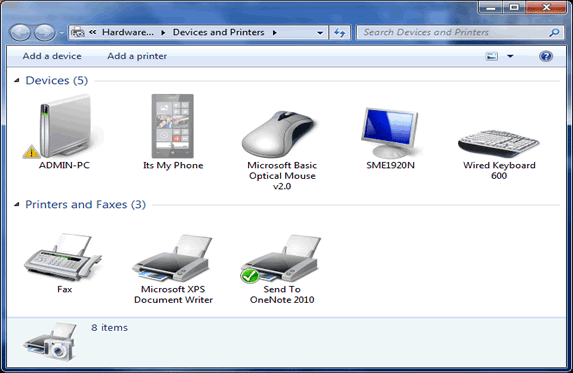Go to the Hardware breadcrumb

click(x=128, y=33)
